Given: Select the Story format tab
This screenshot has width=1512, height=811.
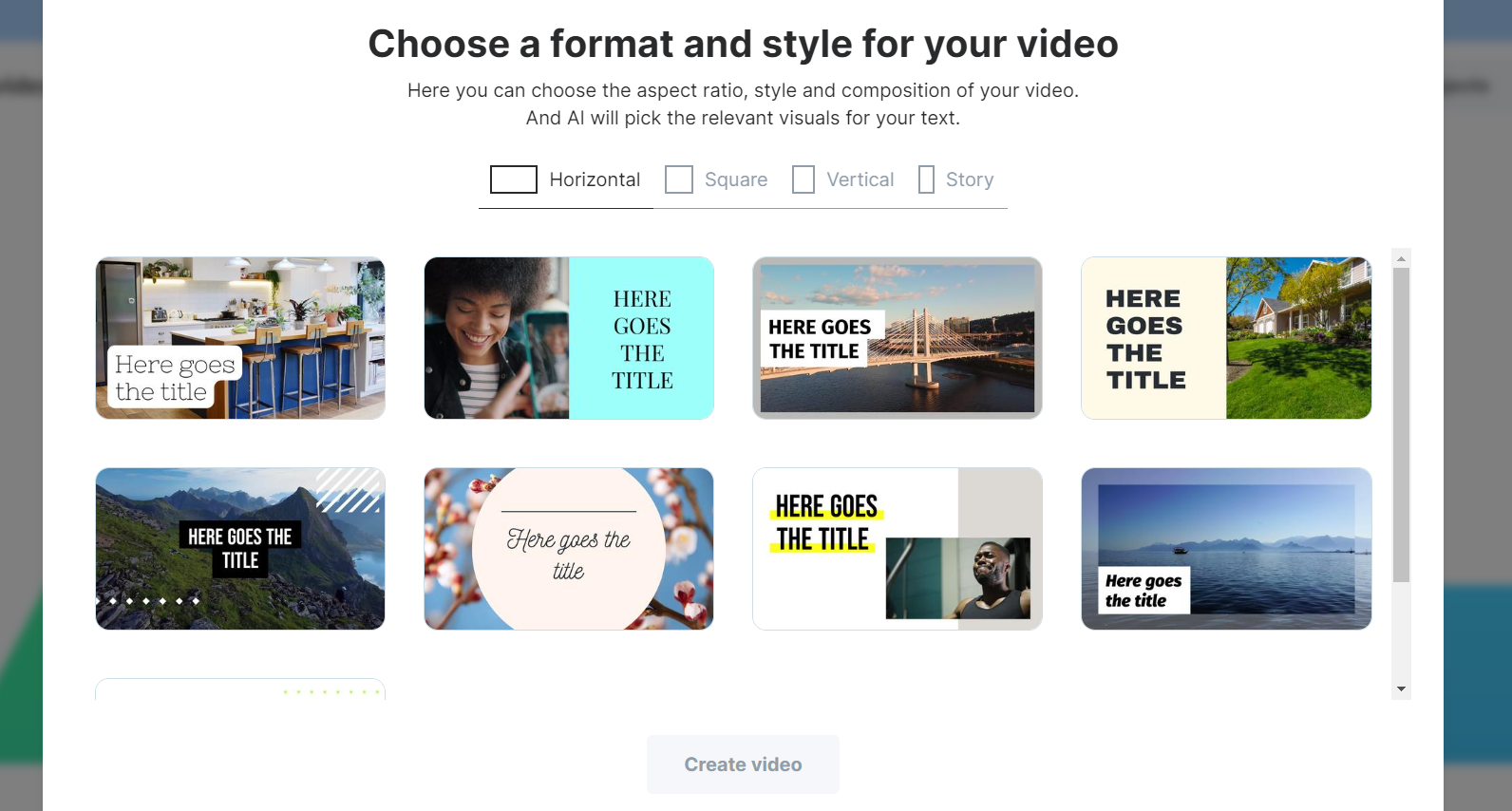Looking at the screenshot, I should pyautogui.click(x=956, y=179).
